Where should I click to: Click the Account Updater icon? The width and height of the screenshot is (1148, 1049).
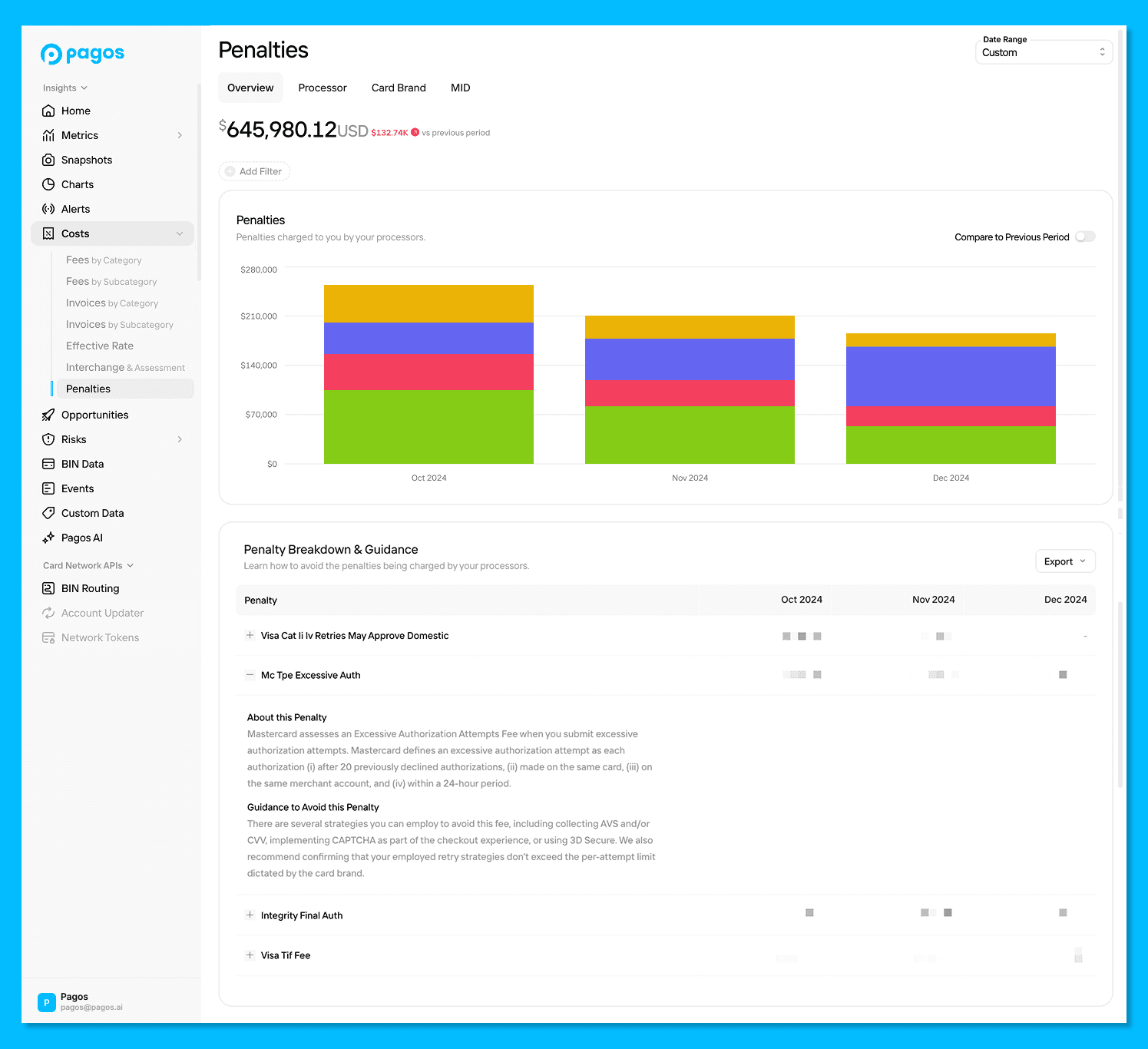coord(48,613)
